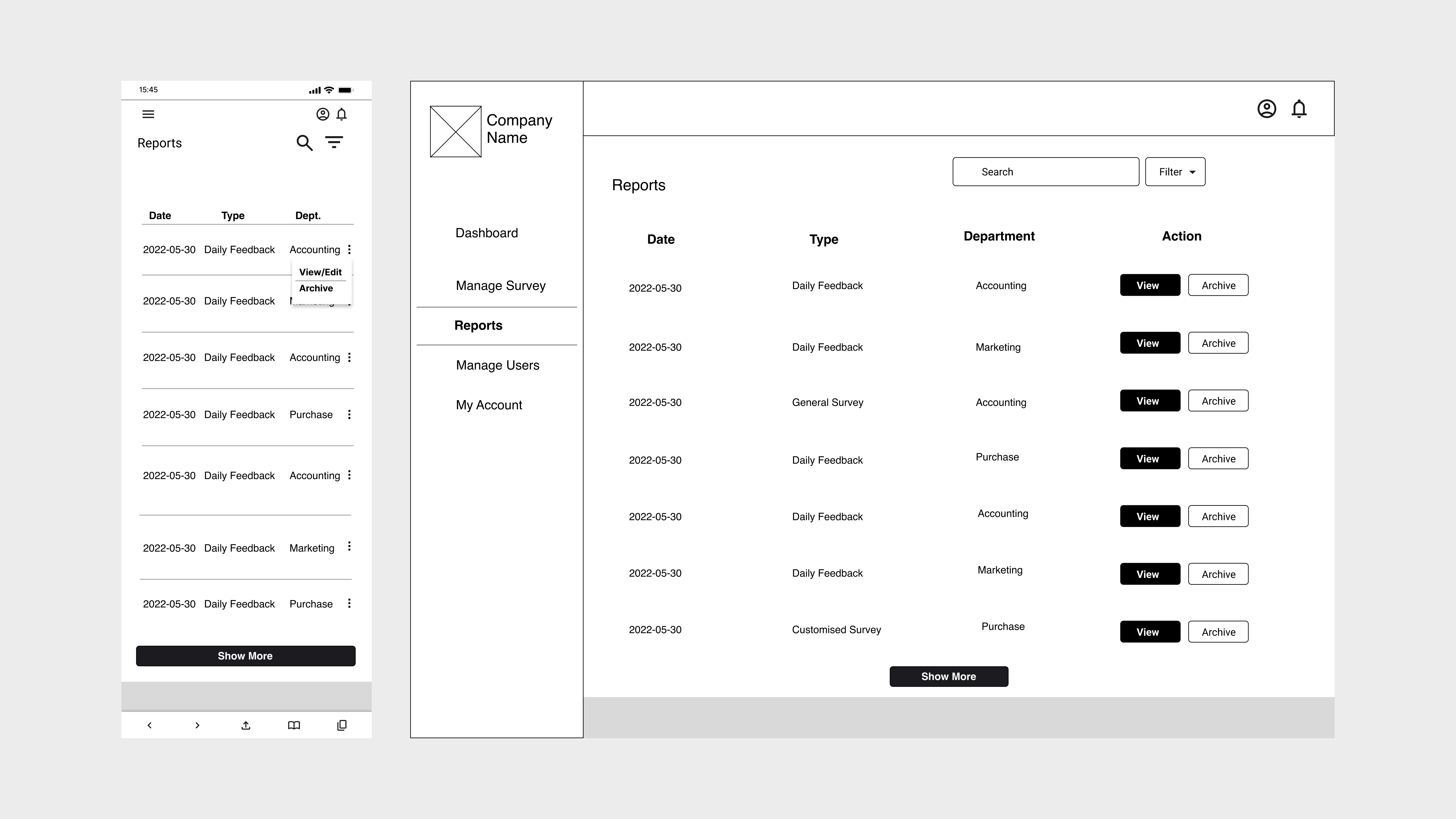The width and height of the screenshot is (1456, 819).
Task: Open kebab menu for third mobile row Accounting
Action: pyautogui.click(x=349, y=357)
